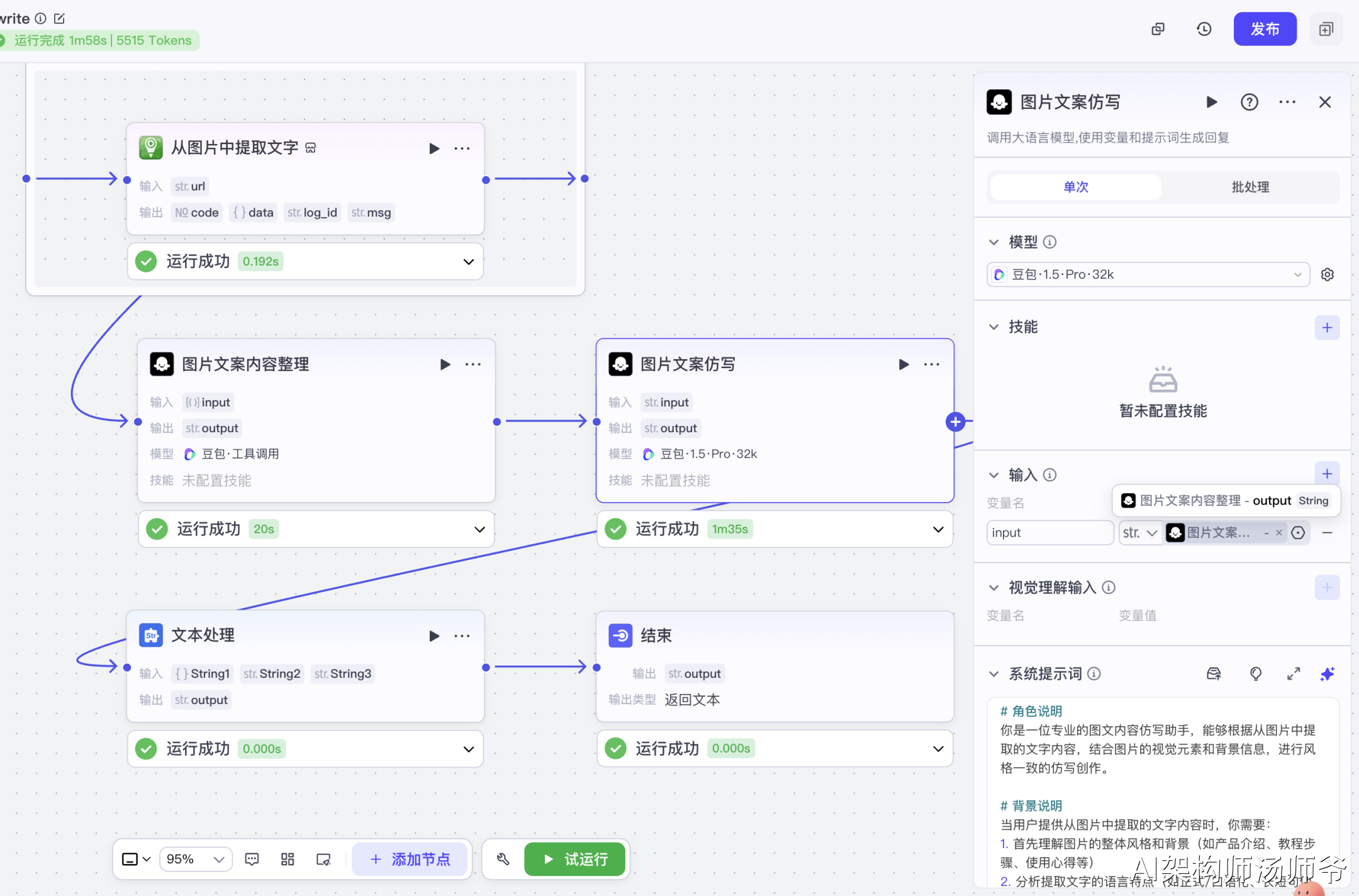
Task: Expand the system prompt editor fullscreen
Action: [x=1293, y=674]
